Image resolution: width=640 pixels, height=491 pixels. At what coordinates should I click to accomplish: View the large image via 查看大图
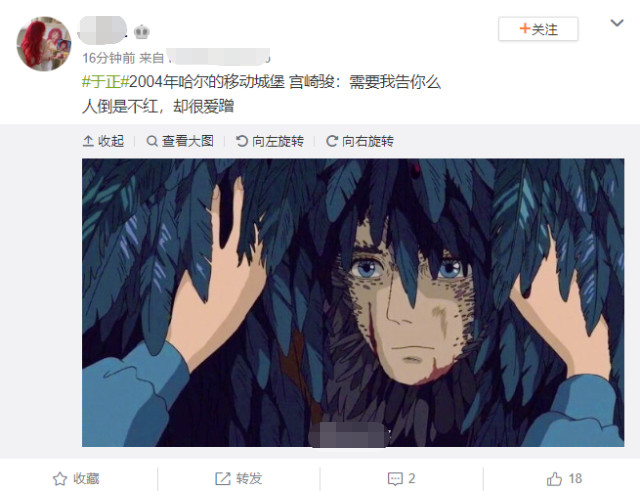coord(180,141)
